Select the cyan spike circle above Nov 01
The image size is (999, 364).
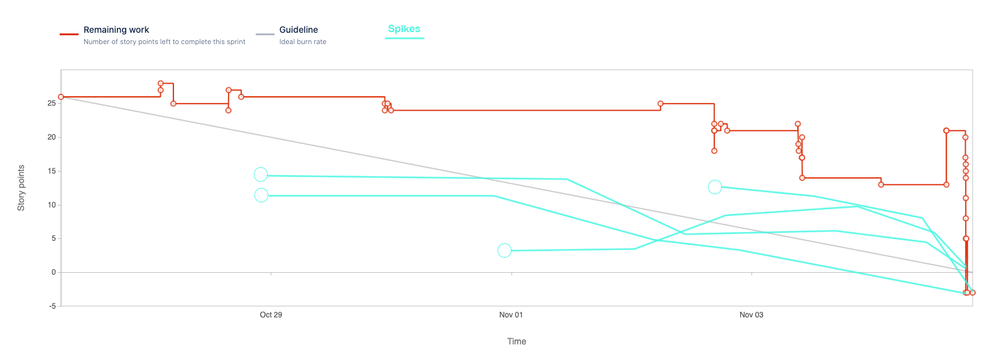click(x=504, y=251)
